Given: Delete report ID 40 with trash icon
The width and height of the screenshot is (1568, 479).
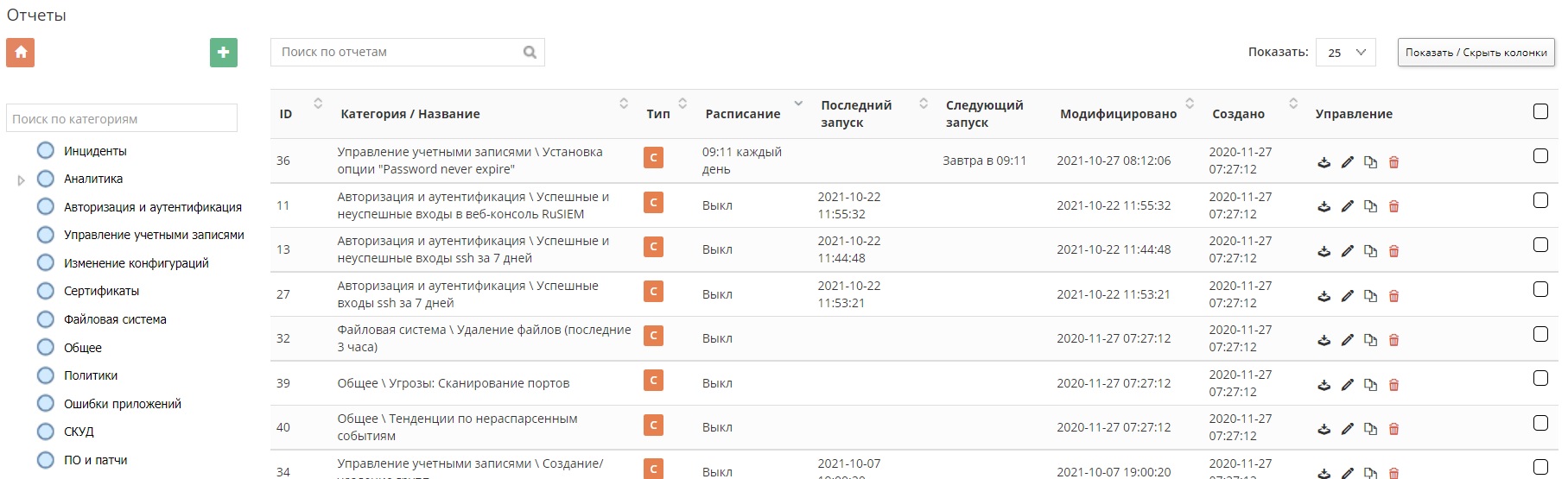Looking at the screenshot, I should point(1393,429).
